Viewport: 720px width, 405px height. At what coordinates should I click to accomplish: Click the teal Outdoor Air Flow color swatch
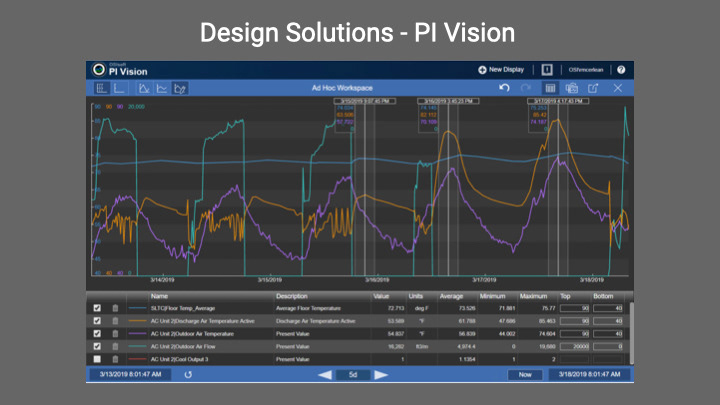(x=137, y=347)
